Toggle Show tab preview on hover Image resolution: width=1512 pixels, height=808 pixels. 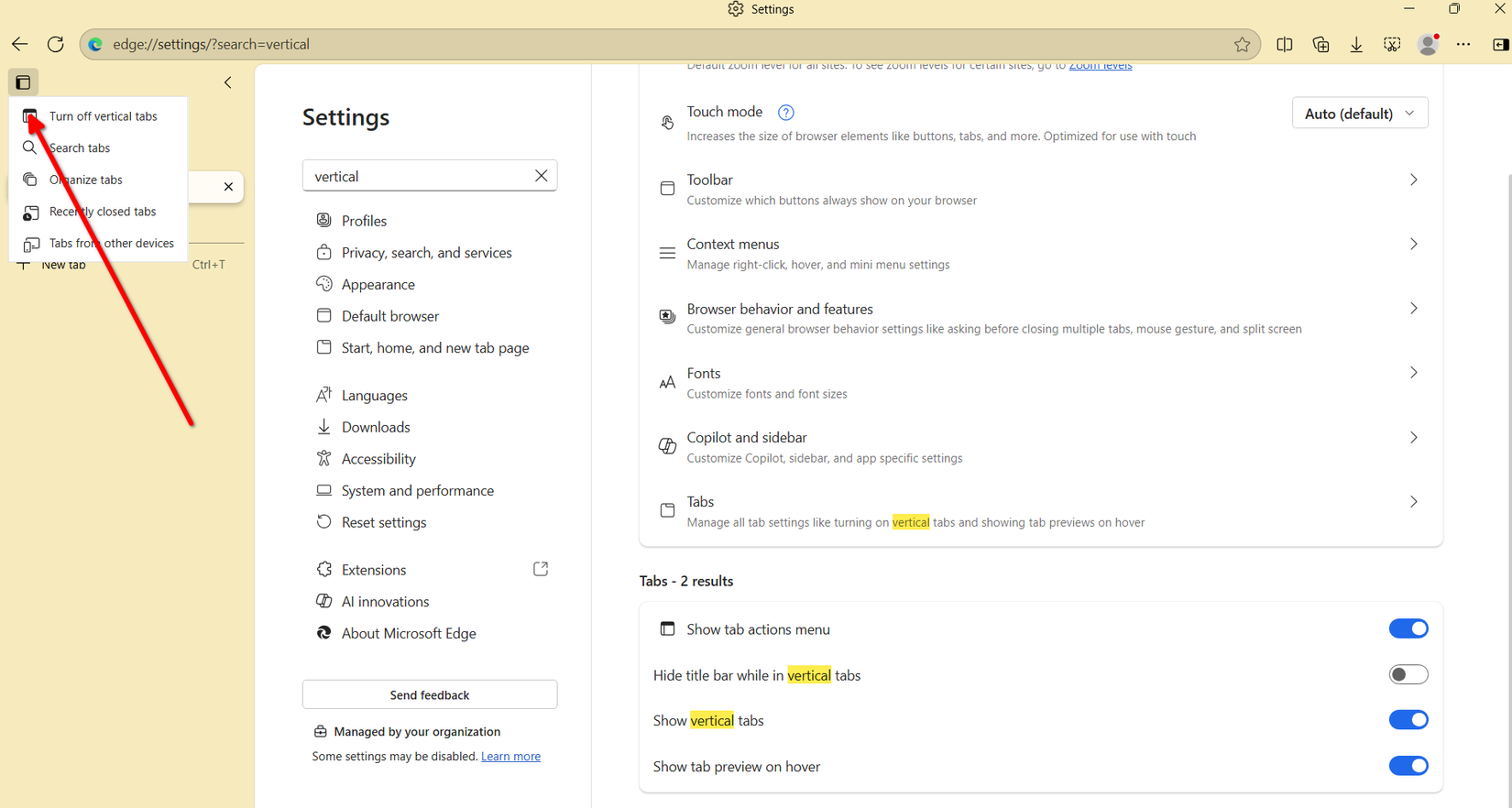[x=1408, y=766]
